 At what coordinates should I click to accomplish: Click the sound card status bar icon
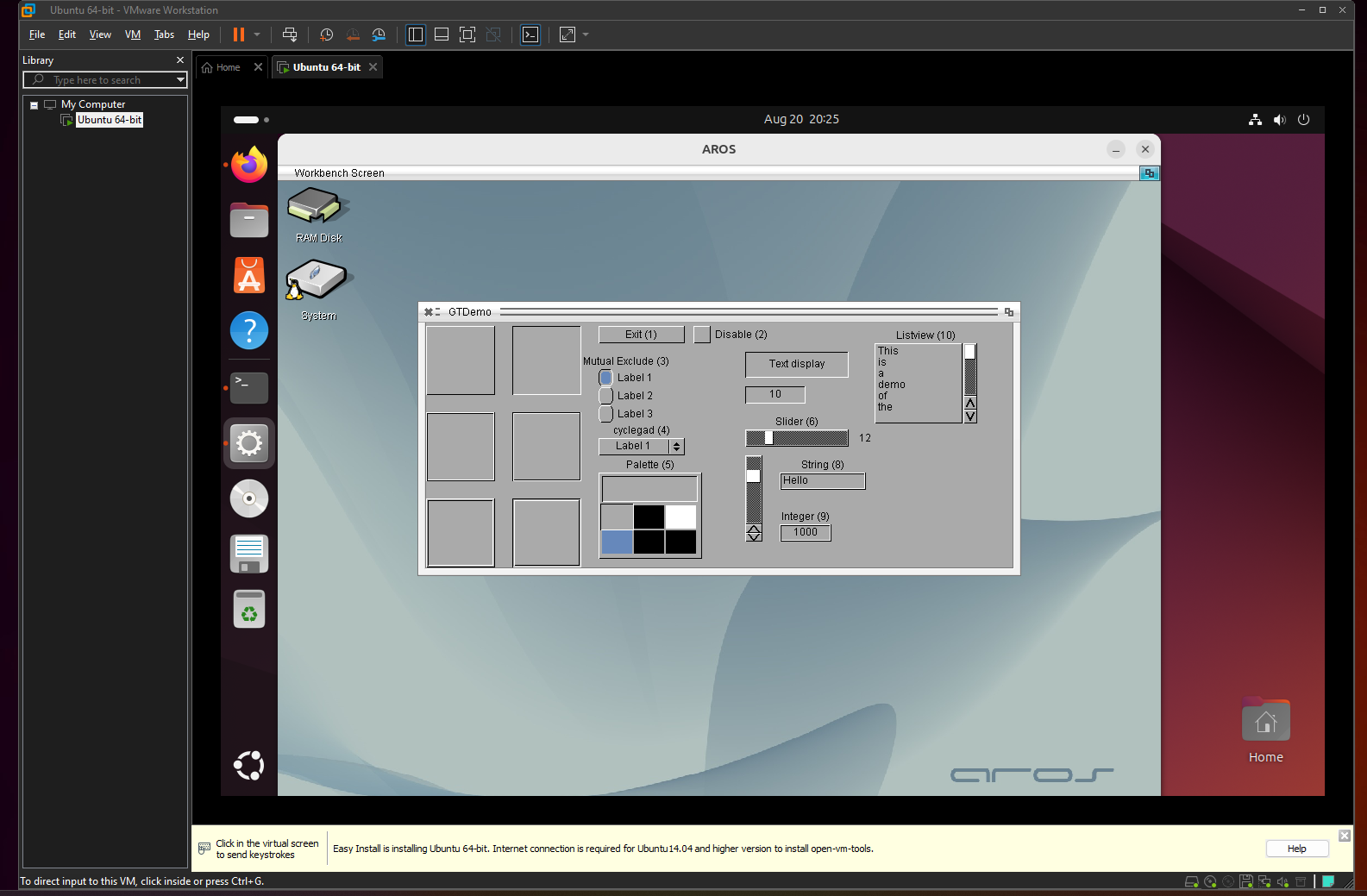click(x=1282, y=881)
